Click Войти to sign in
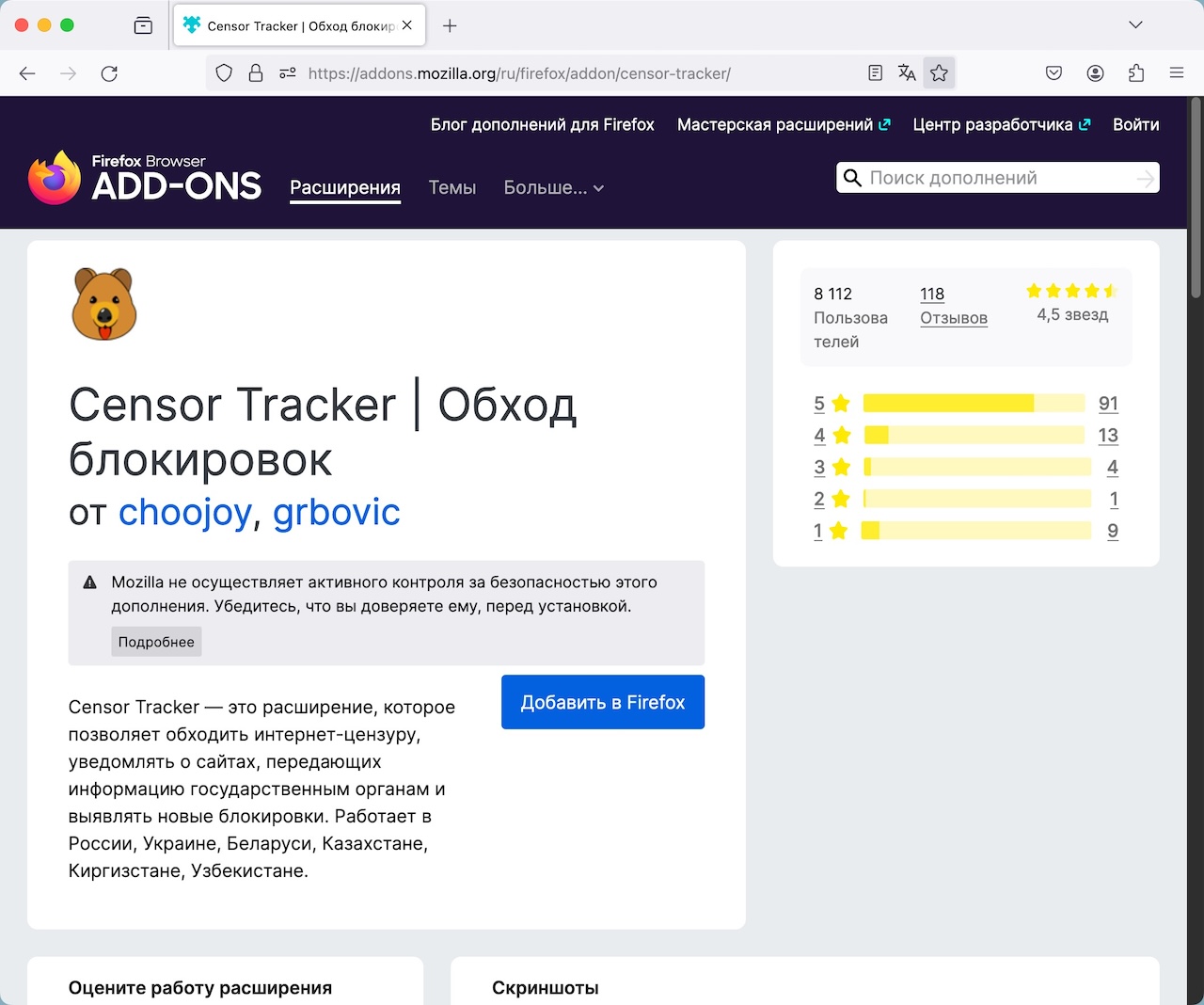Screen dimensions: 1204x1005 pyautogui.click(x=1135, y=124)
